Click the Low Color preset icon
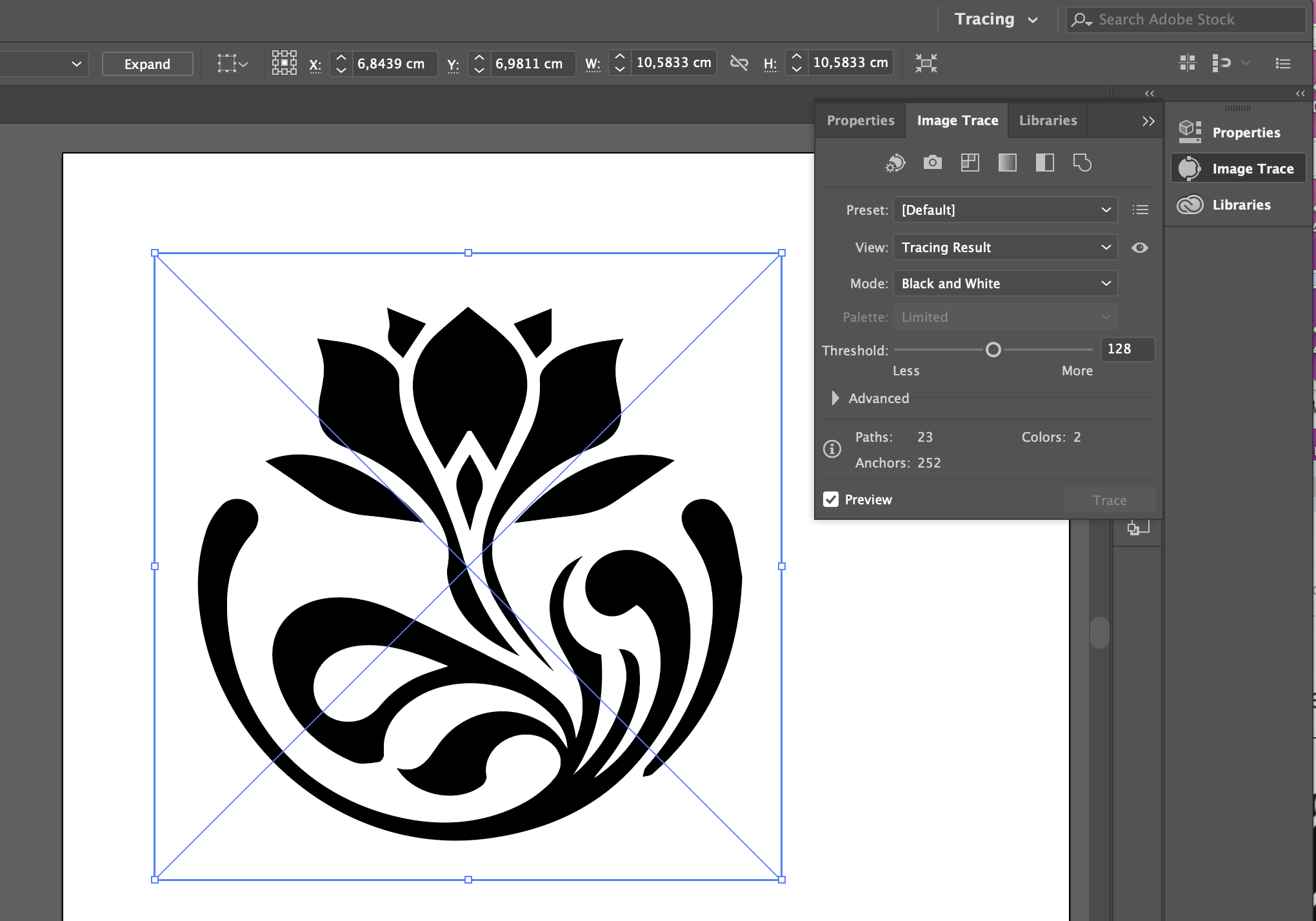 pyautogui.click(x=970, y=163)
